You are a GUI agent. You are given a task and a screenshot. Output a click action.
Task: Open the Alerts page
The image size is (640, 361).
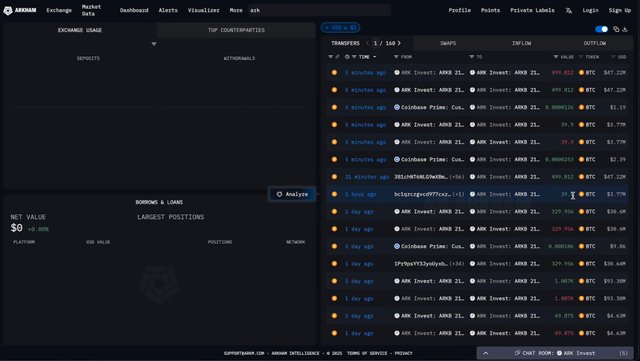[168, 10]
